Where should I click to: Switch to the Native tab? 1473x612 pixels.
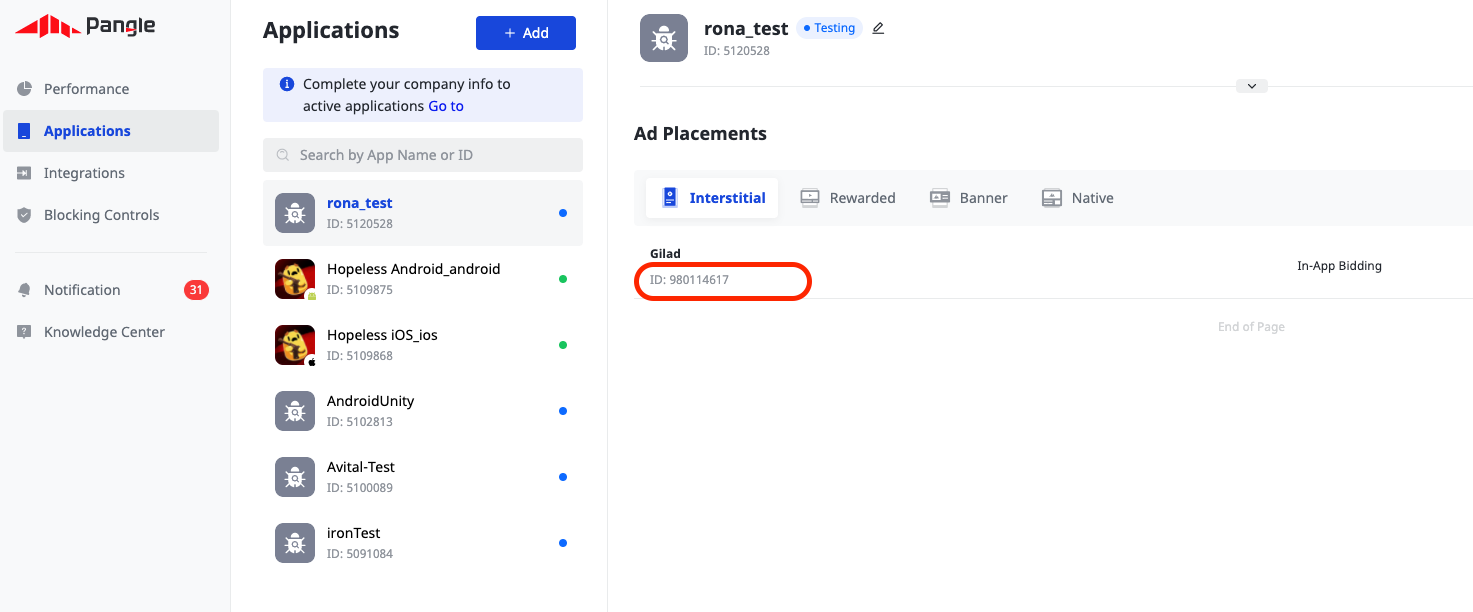tap(1077, 198)
